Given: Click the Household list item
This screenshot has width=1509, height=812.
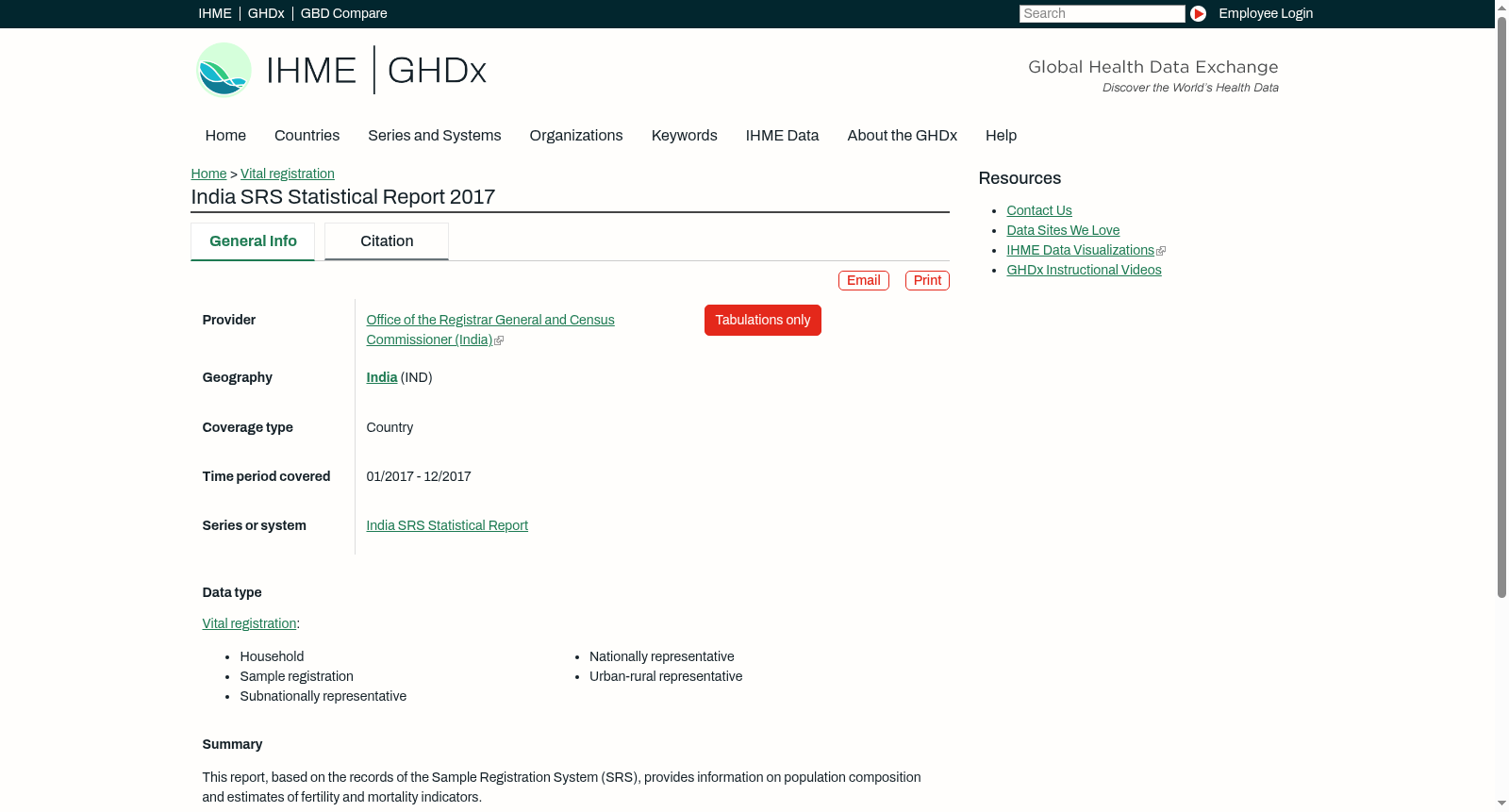Looking at the screenshot, I should [272, 656].
